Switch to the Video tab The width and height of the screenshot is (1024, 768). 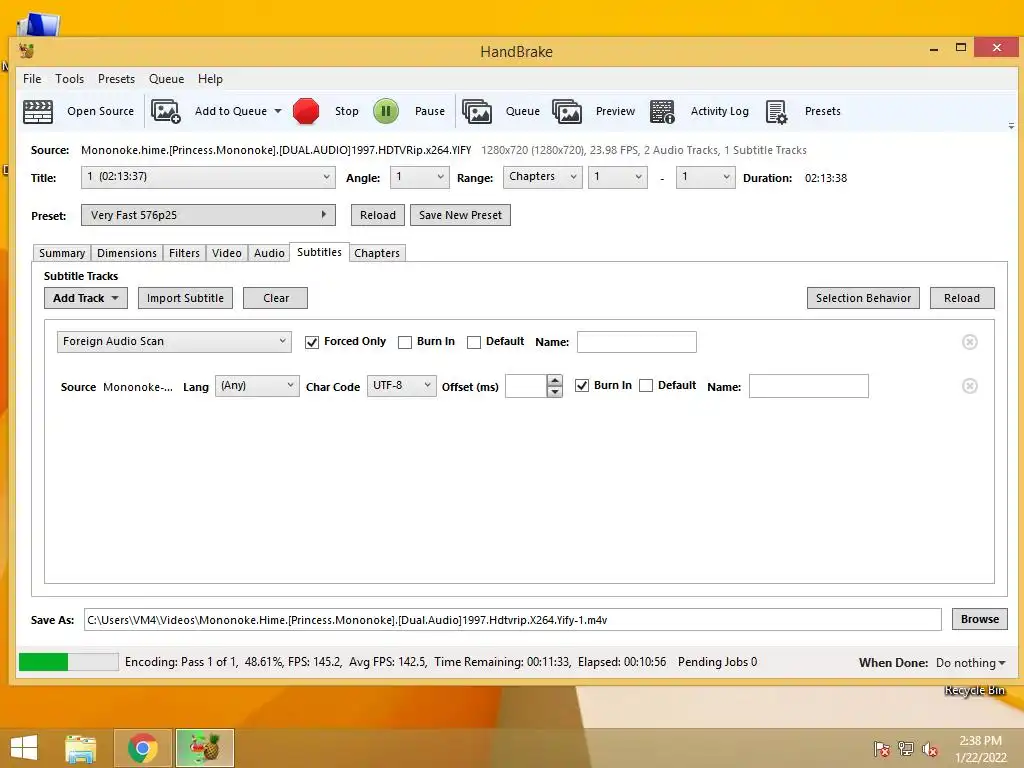point(227,253)
